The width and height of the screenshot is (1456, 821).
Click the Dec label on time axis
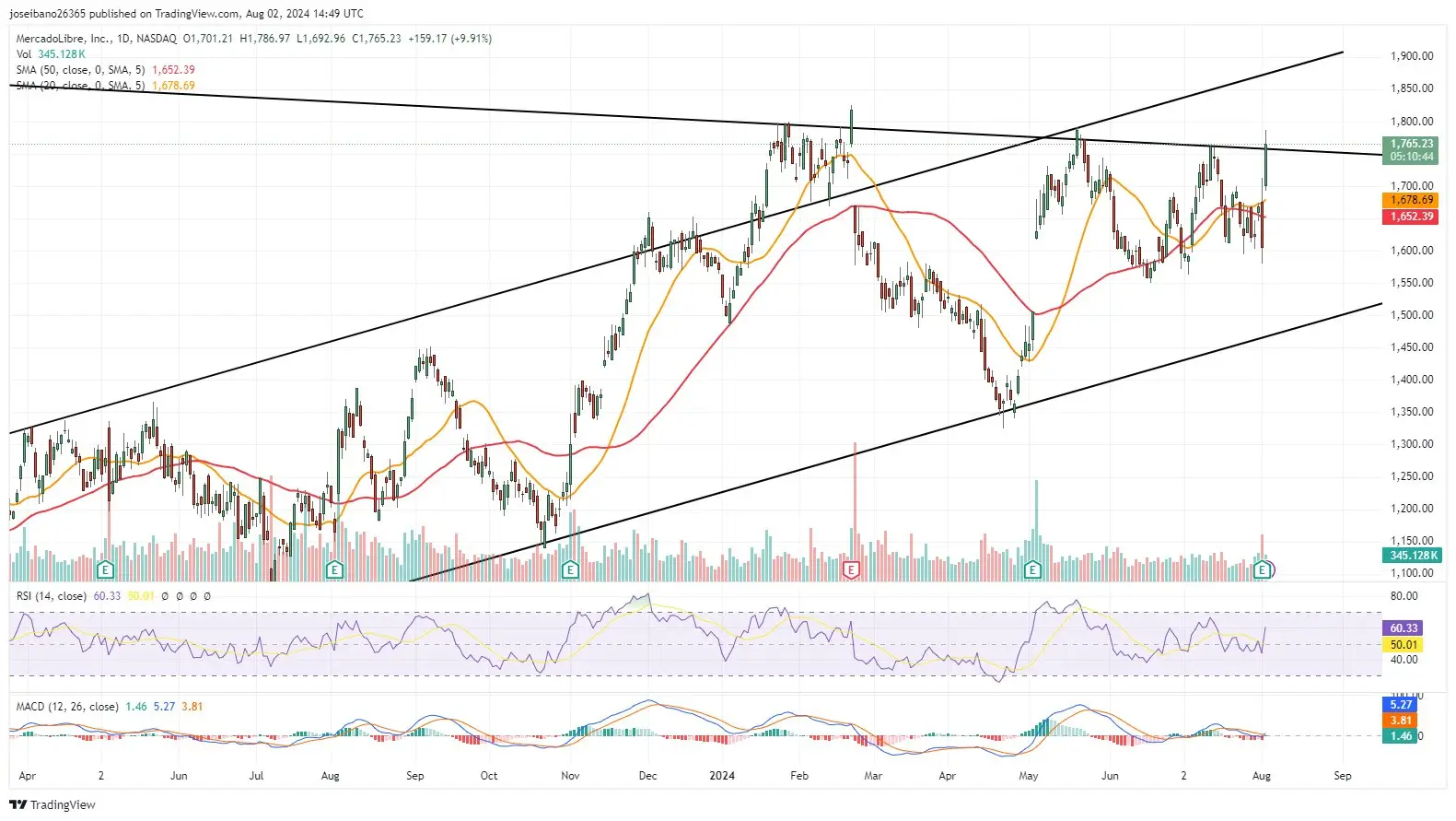647,776
